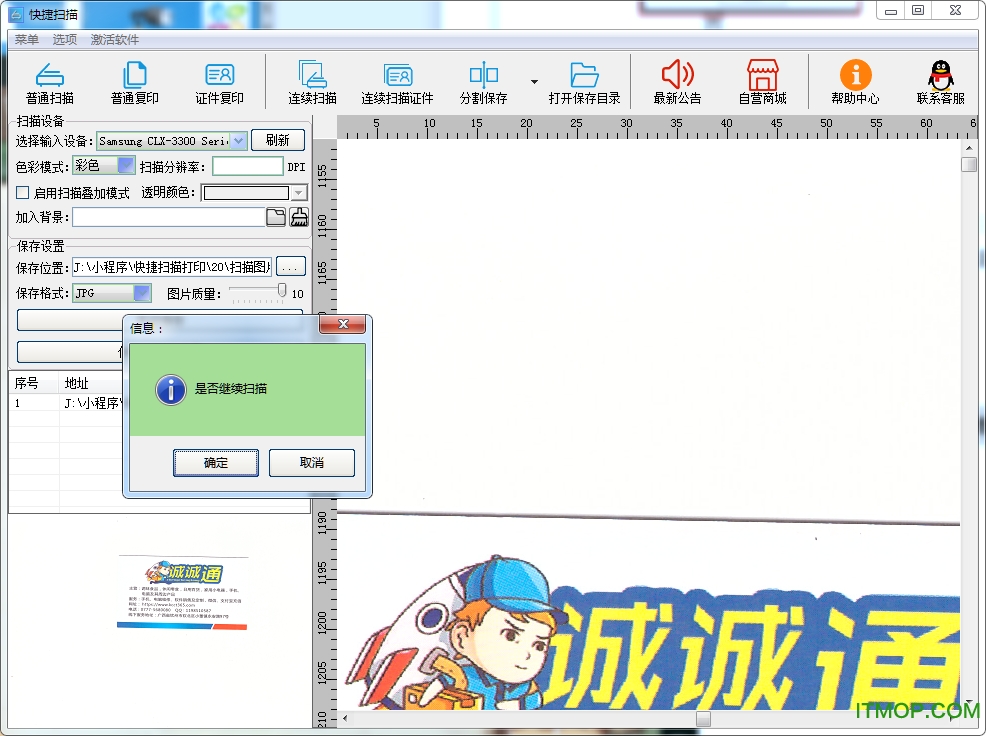Screen dimensions: 986x736
Task: Open the 选项 menu
Action: click(65, 40)
